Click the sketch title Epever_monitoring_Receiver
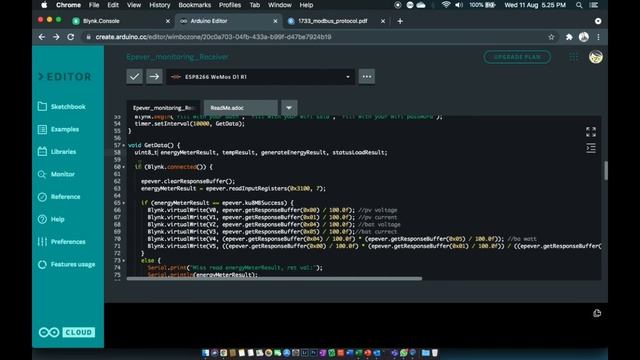 point(178,57)
